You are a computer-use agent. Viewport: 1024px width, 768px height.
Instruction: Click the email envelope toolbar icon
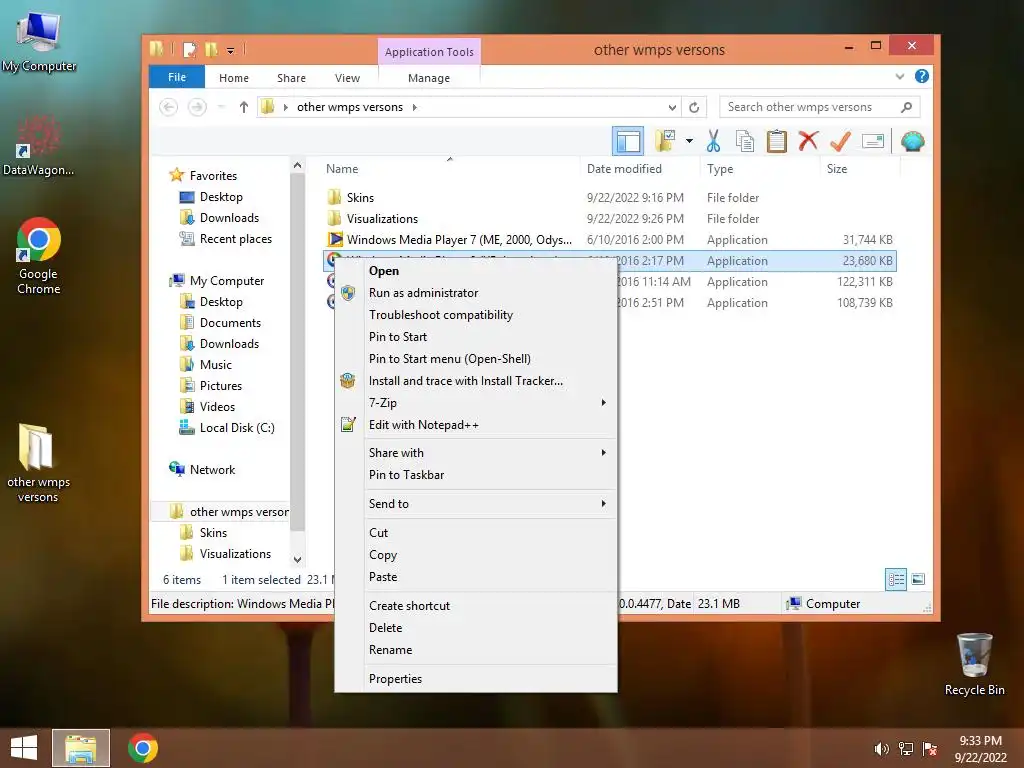point(873,141)
